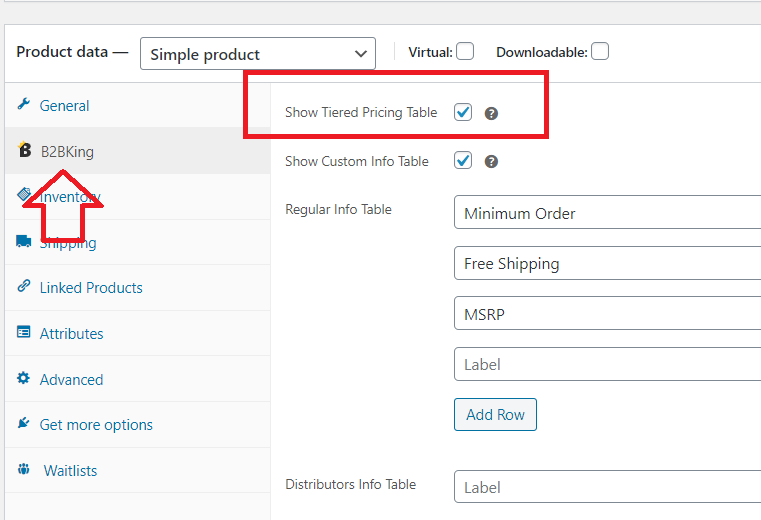Toggle Show Custom Info Table checkbox
Viewport: 761px width, 520px height.
point(463,160)
